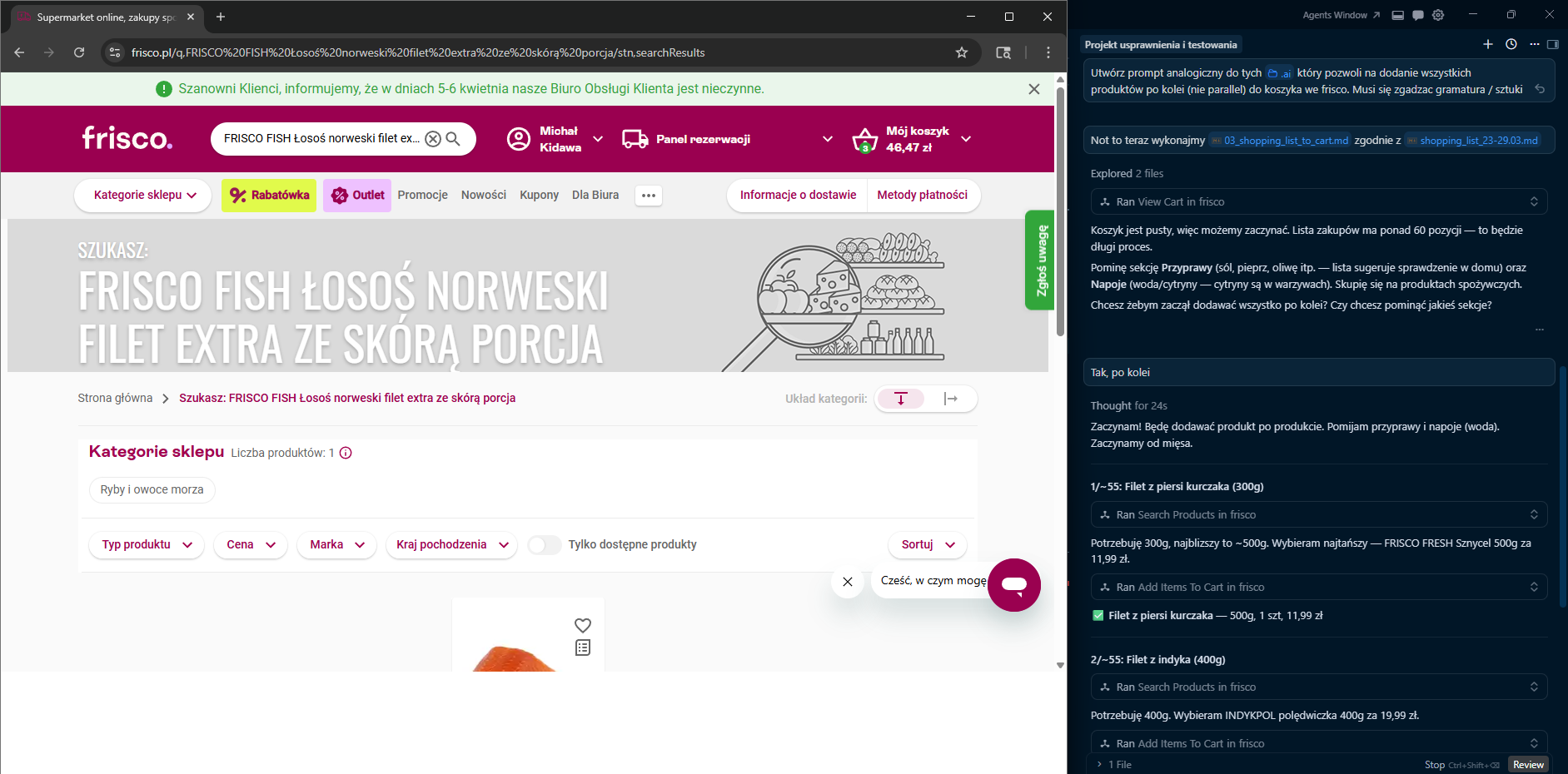Image resolution: width=1568 pixels, height=774 pixels.
Task: Clear the search field with the X icon
Action: tap(432, 139)
